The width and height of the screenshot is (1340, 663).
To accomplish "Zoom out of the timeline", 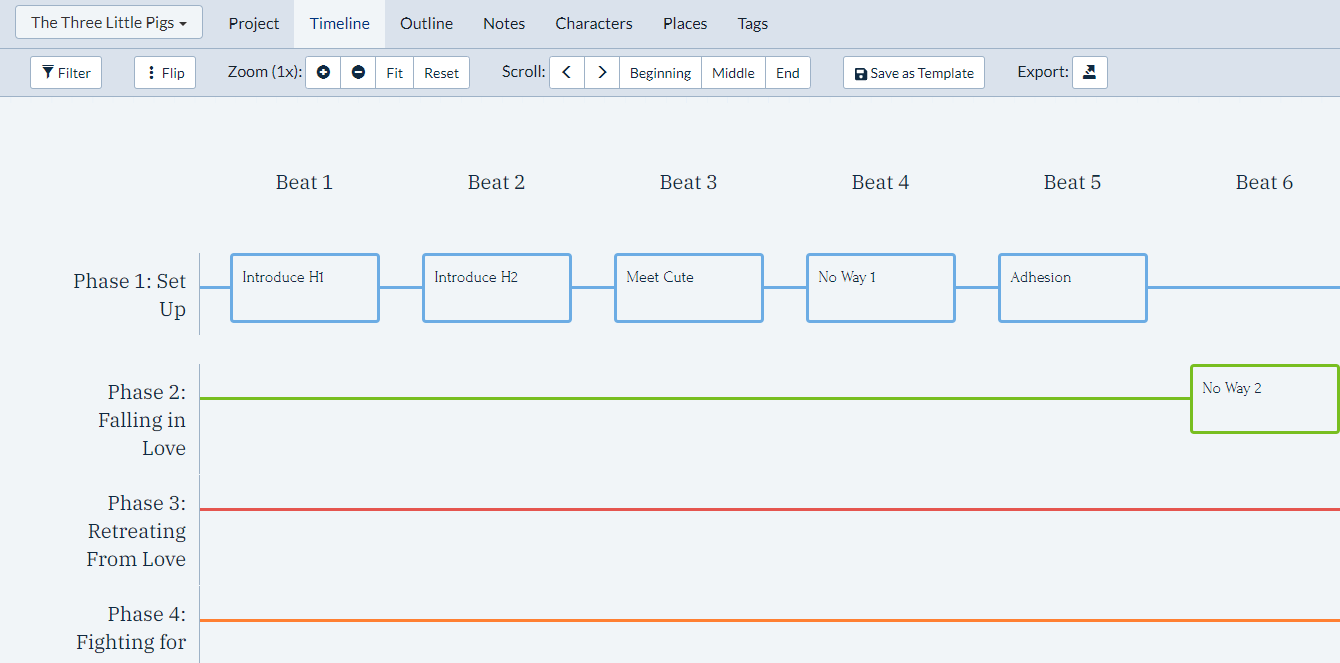I will pyautogui.click(x=358, y=72).
